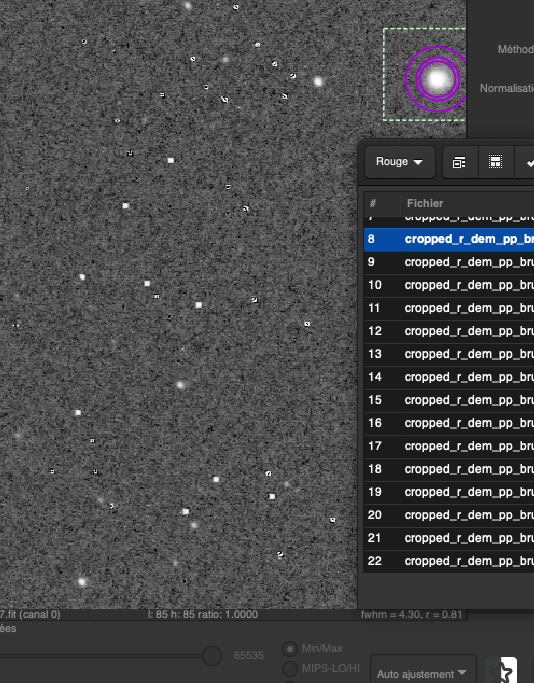Select frame row 15 in the list
This screenshot has width=534, height=683.
tap(449, 400)
